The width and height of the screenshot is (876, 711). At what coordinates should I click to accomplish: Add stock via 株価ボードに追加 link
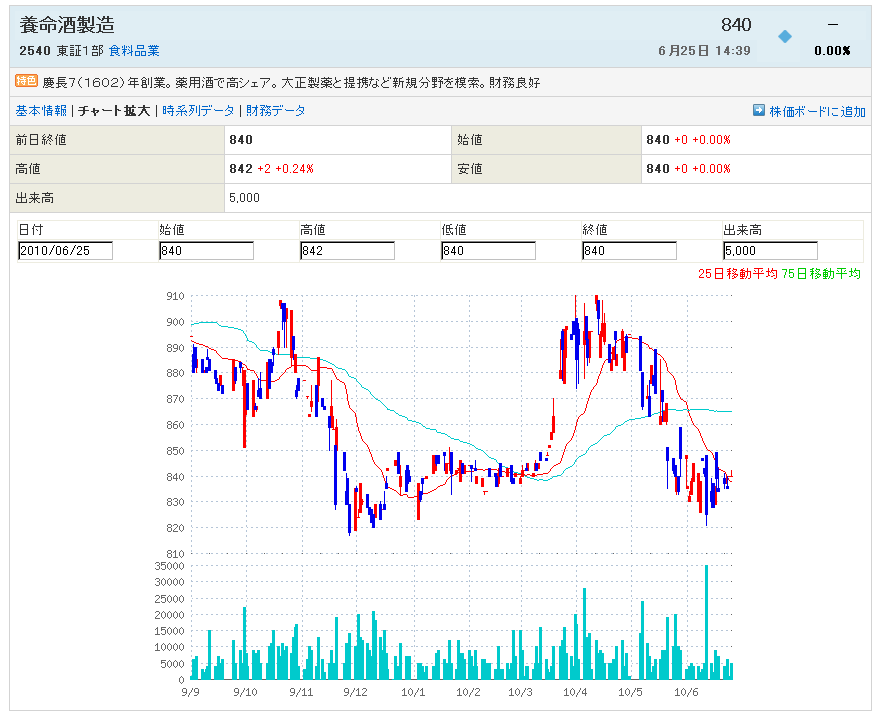(x=817, y=111)
